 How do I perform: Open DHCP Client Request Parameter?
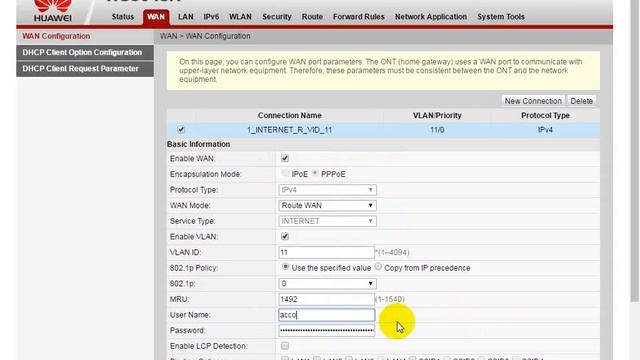[x=85, y=69]
